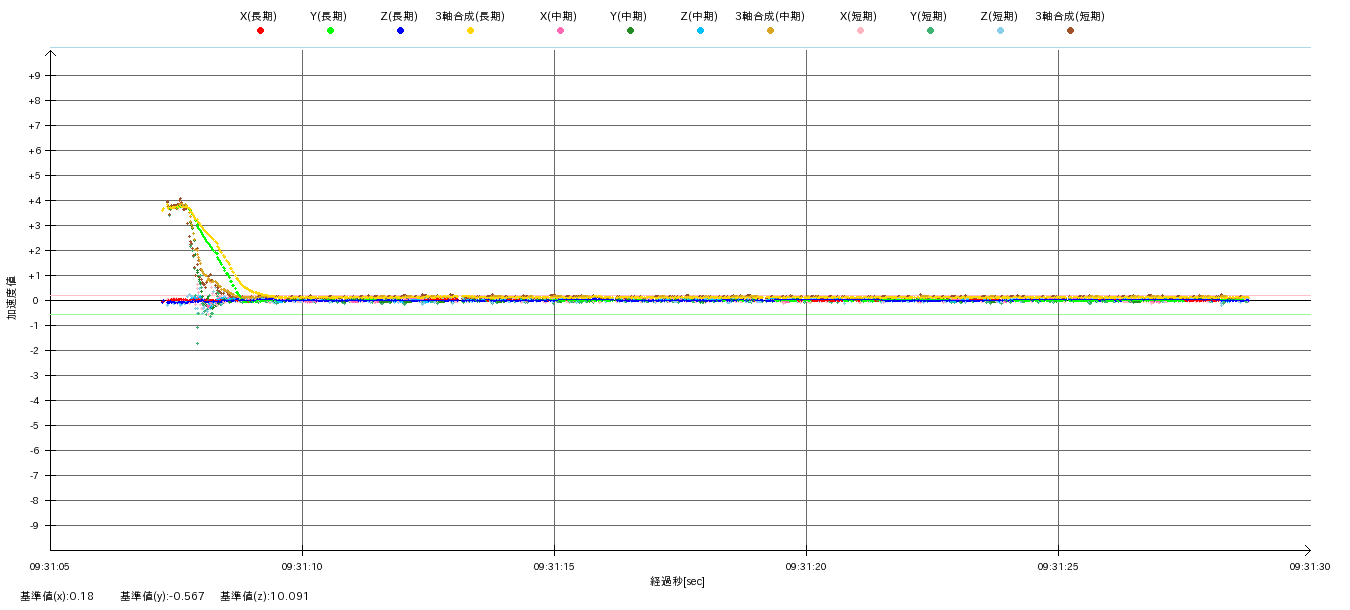The height and width of the screenshot is (610, 1350).
Task: Toggle the blue Z(長期) legend marker
Action: pos(400,31)
